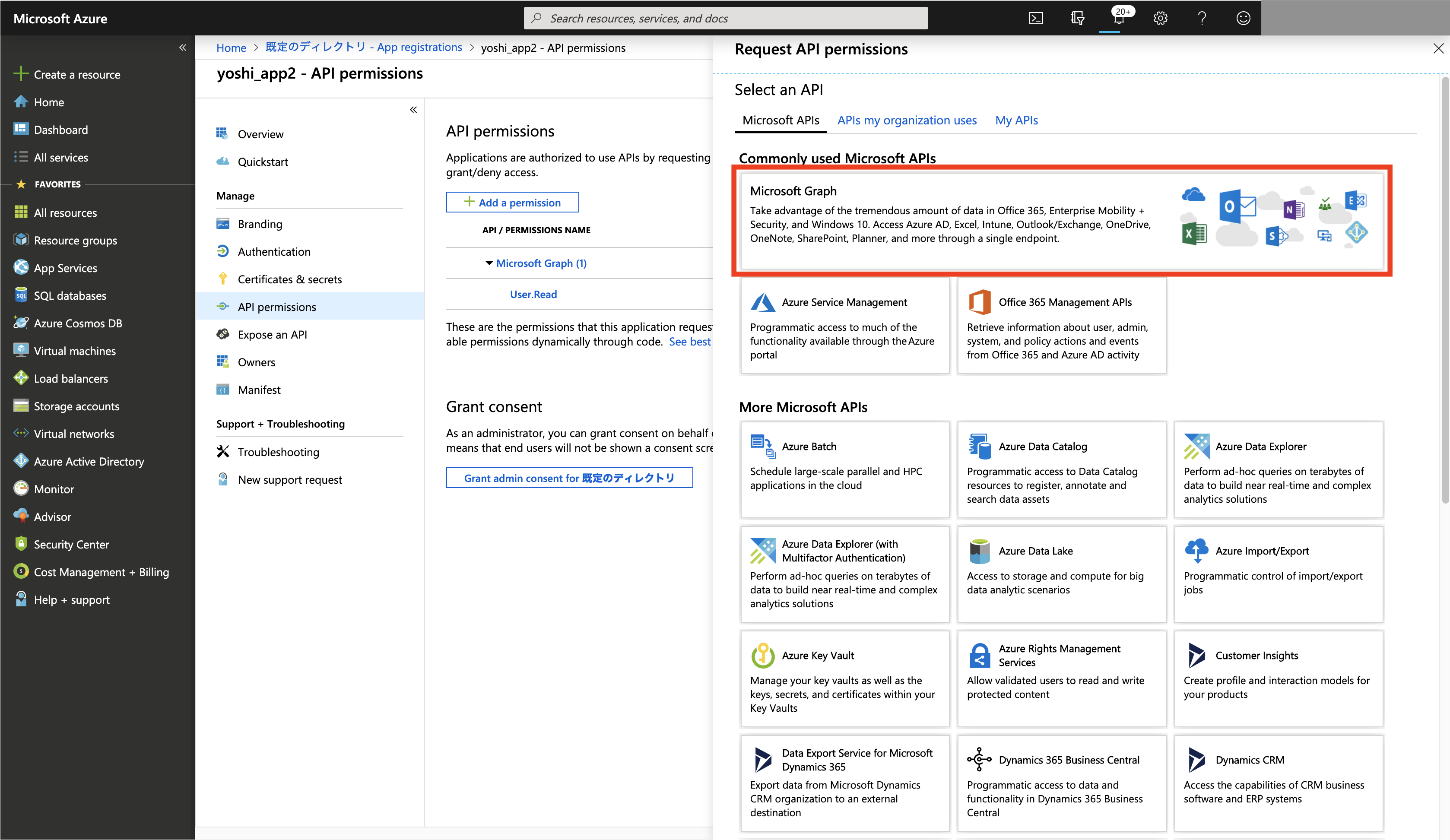Select the Azure Key Vault card
This screenshot has height=840, width=1450.
tap(845, 679)
